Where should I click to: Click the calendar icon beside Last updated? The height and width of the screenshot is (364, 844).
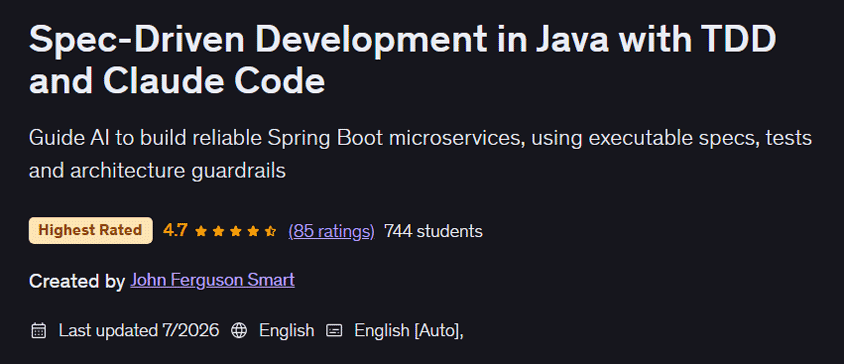point(39,330)
